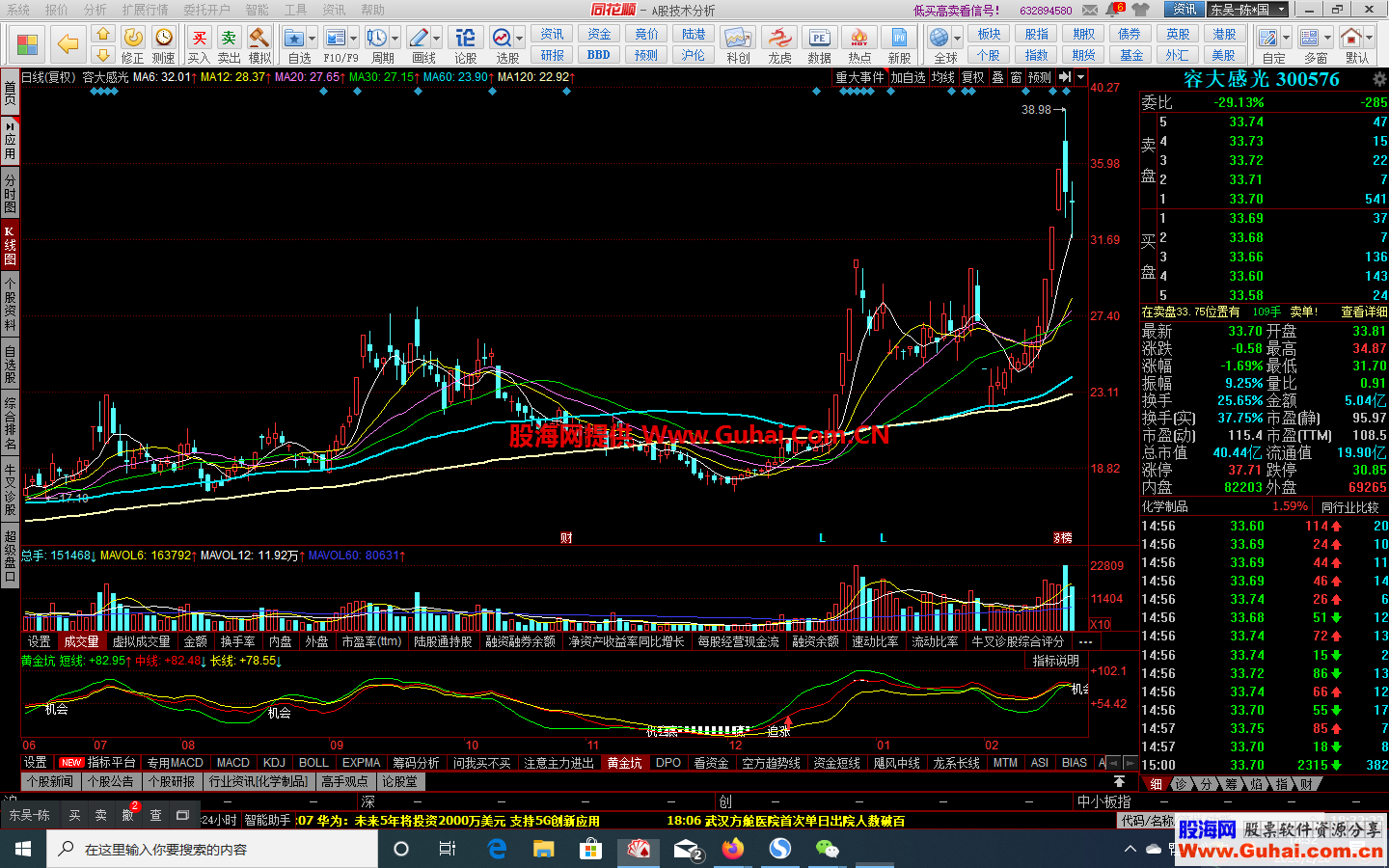Go back with the yellow left arrow
The image size is (1389, 868).
[68, 44]
